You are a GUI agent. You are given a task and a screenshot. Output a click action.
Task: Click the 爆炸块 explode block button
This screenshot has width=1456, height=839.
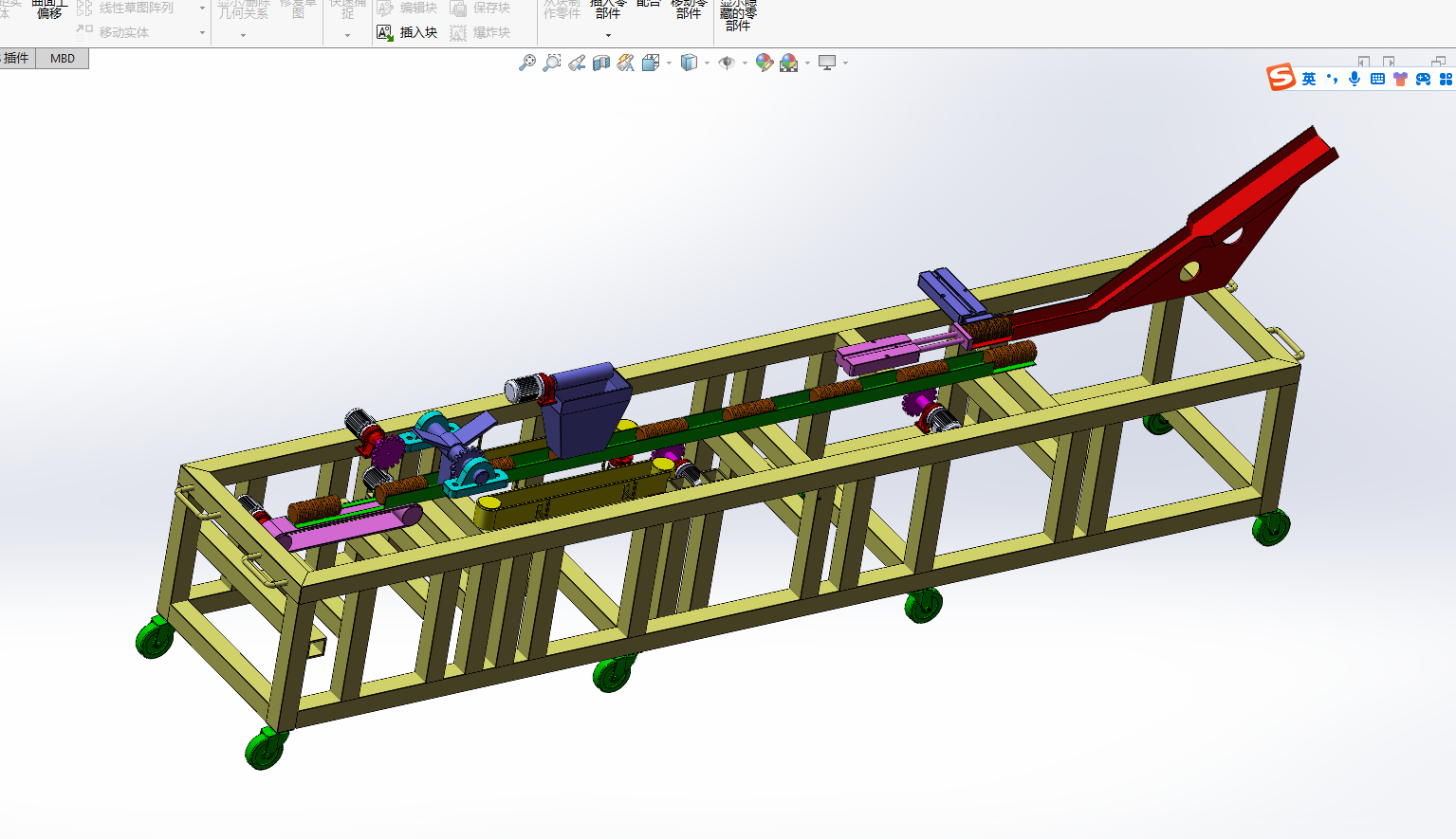(x=480, y=32)
